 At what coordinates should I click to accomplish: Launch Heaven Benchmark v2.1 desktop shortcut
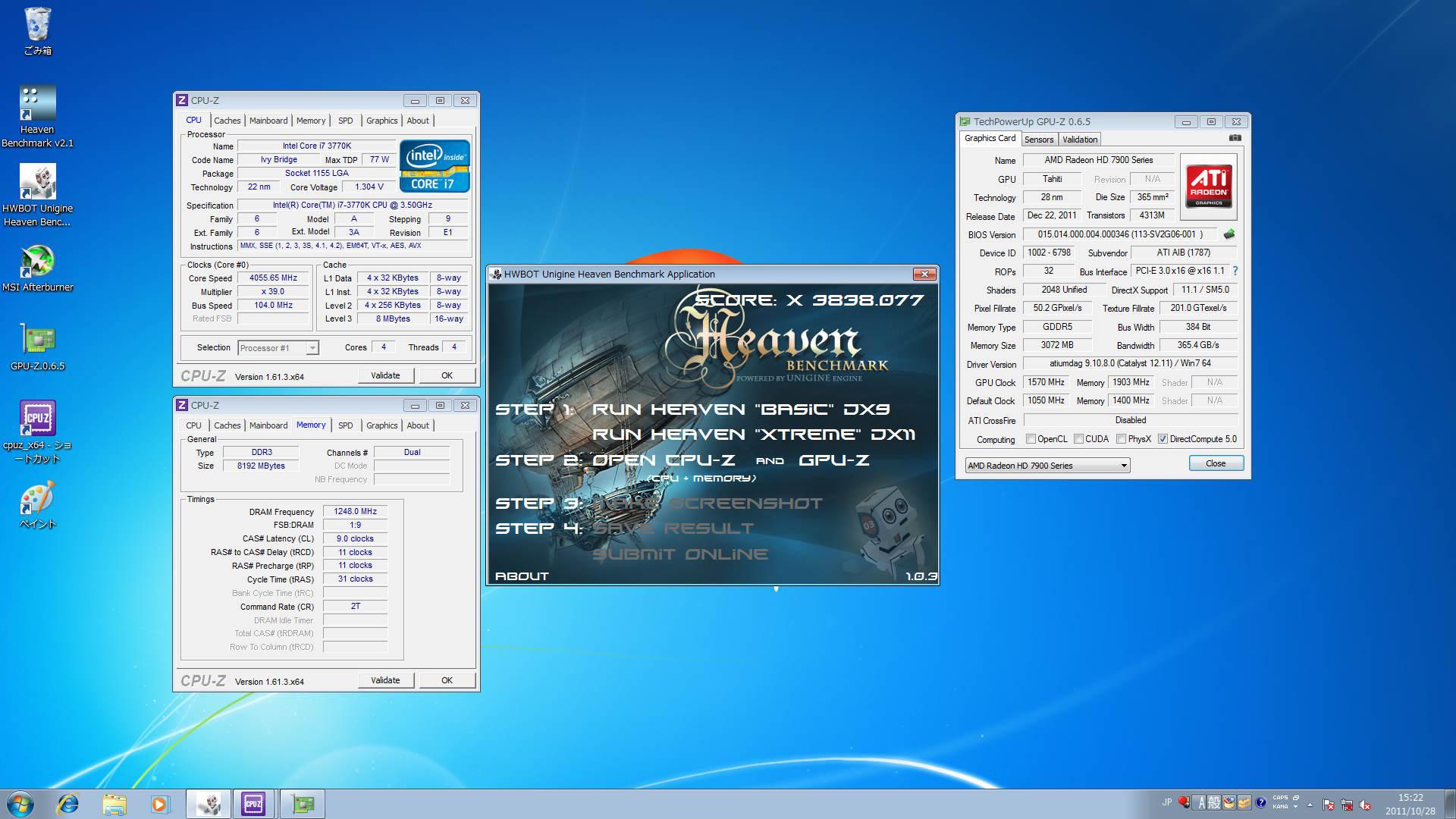click(37, 116)
